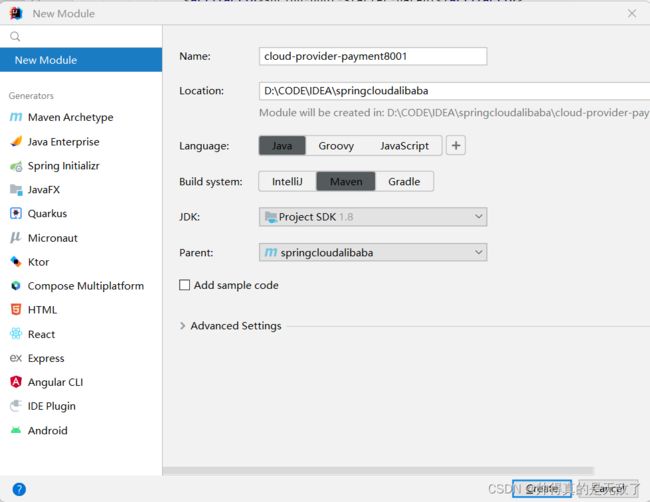Click the Name input field

point(373,56)
